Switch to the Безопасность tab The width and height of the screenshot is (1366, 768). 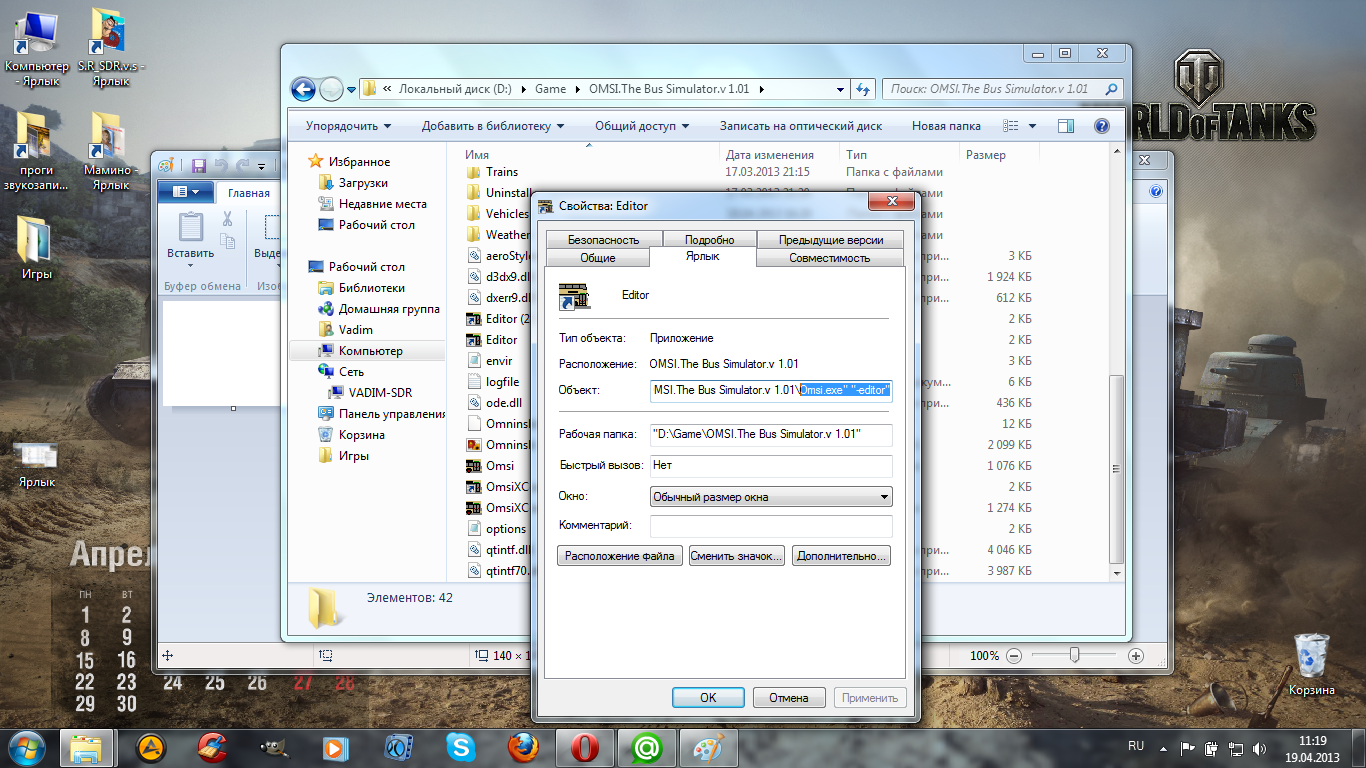tap(603, 240)
